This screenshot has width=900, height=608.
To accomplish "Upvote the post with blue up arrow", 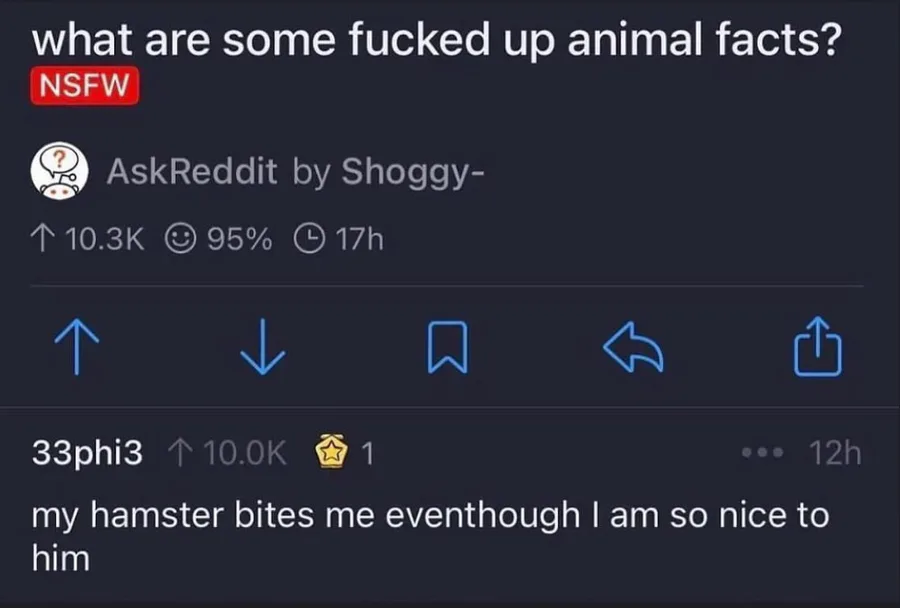I will (x=76, y=347).
